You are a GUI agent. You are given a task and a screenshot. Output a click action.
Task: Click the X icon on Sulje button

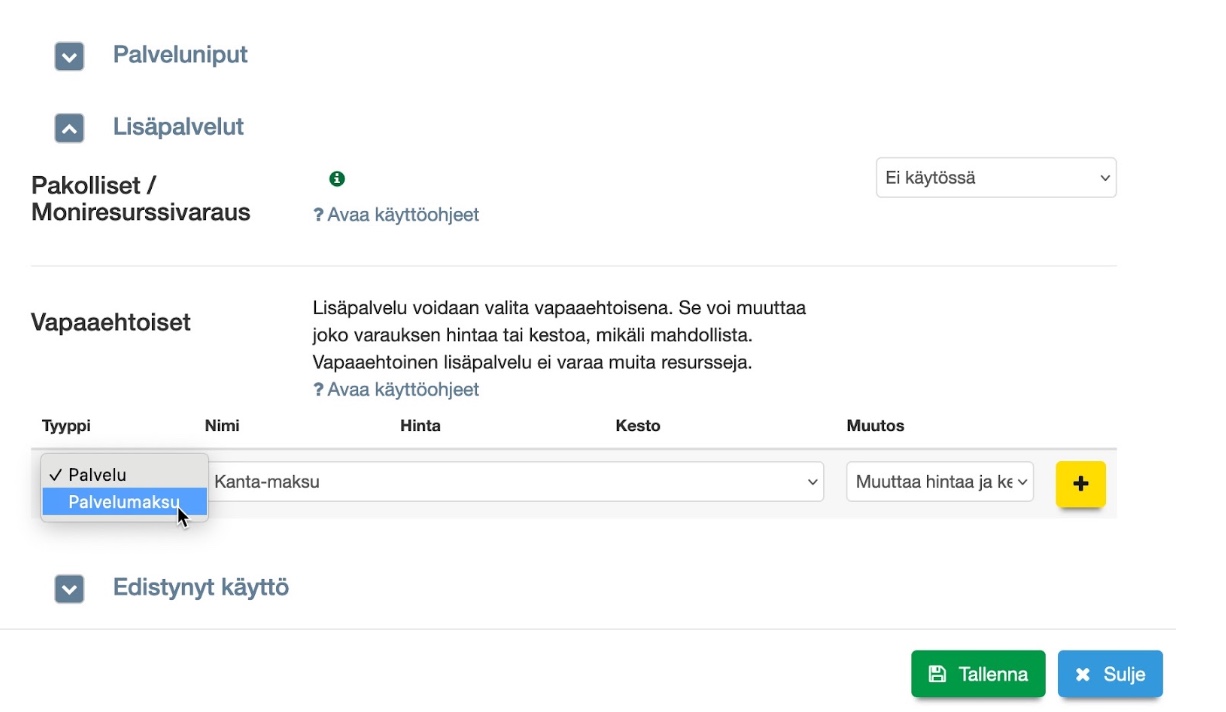pyautogui.click(x=1083, y=674)
